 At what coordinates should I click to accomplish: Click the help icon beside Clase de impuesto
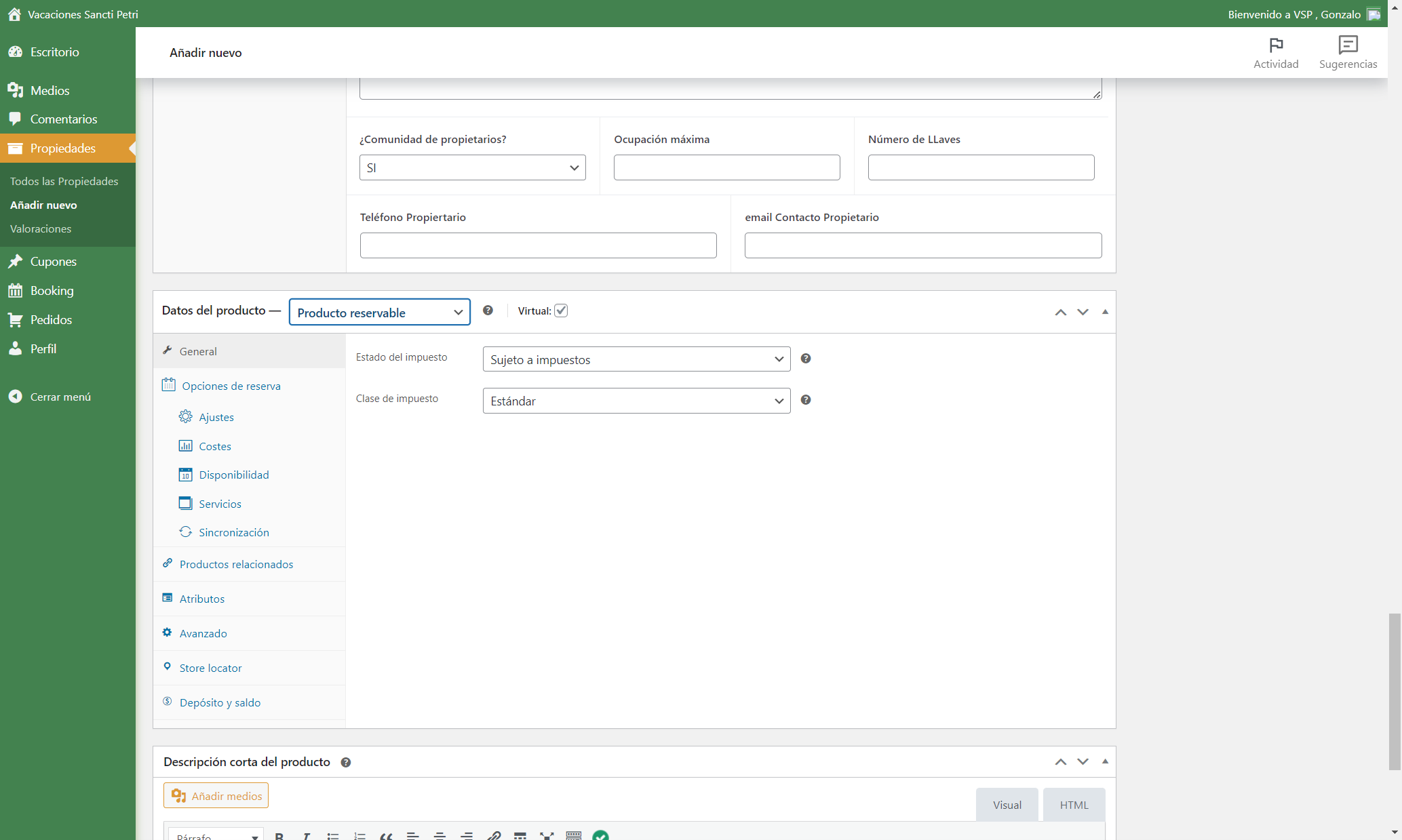pos(806,400)
